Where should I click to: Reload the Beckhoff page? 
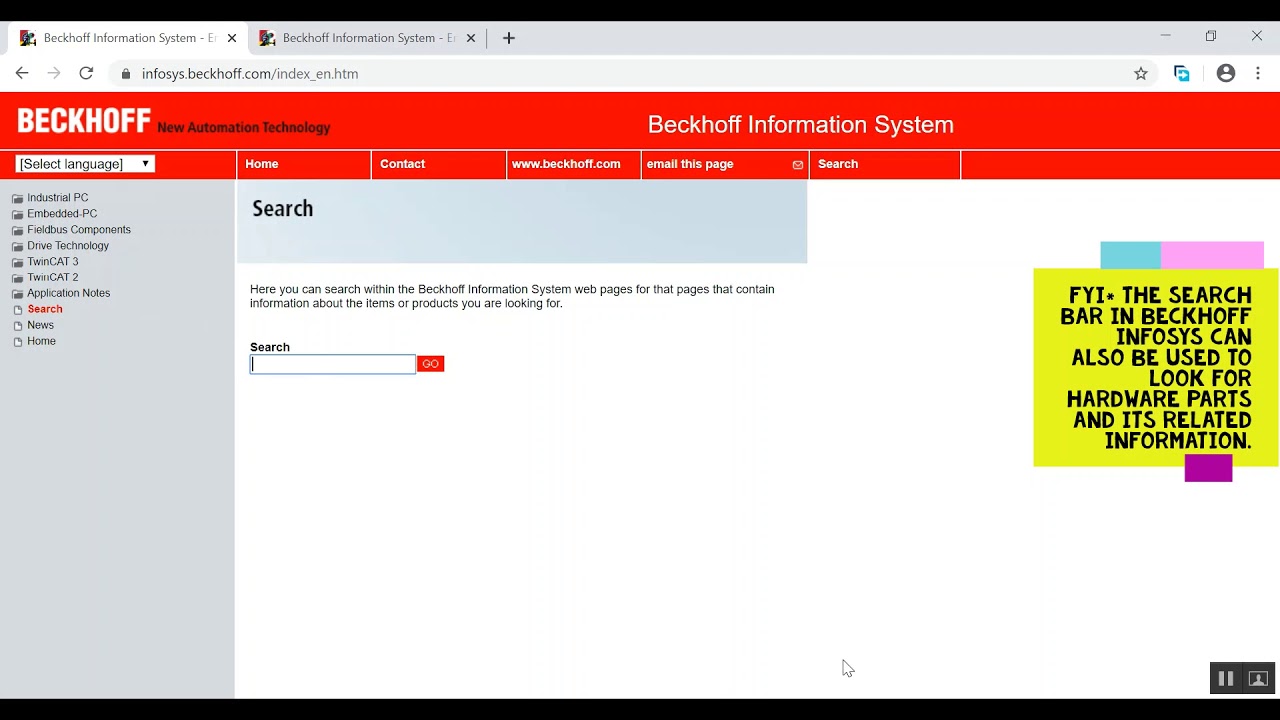click(x=86, y=73)
